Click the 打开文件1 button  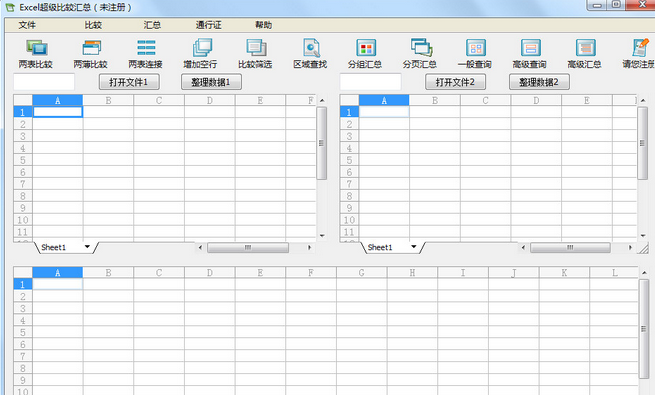pos(129,82)
